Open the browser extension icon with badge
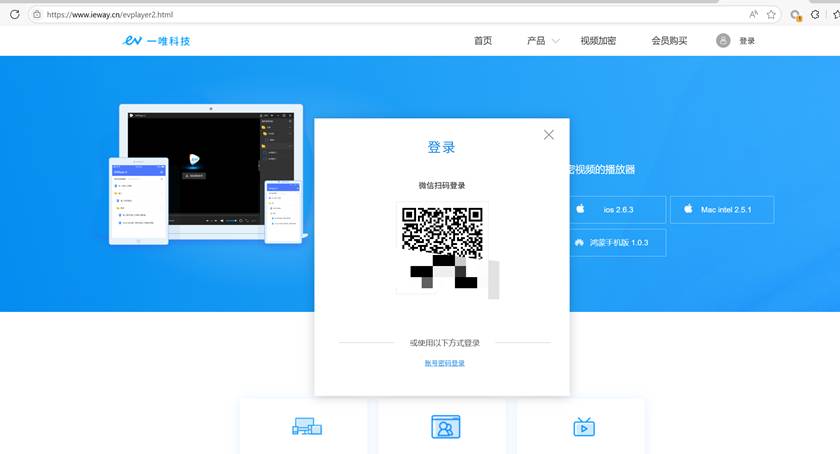Screen dimensions: 840x454 coord(796,15)
